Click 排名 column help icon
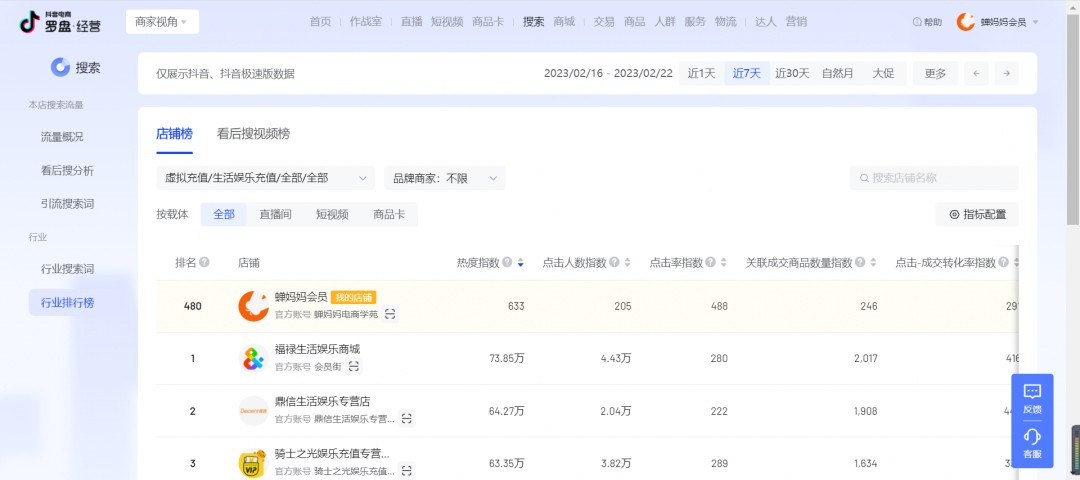Screen dimensions: 1080x480 click(x=205, y=262)
